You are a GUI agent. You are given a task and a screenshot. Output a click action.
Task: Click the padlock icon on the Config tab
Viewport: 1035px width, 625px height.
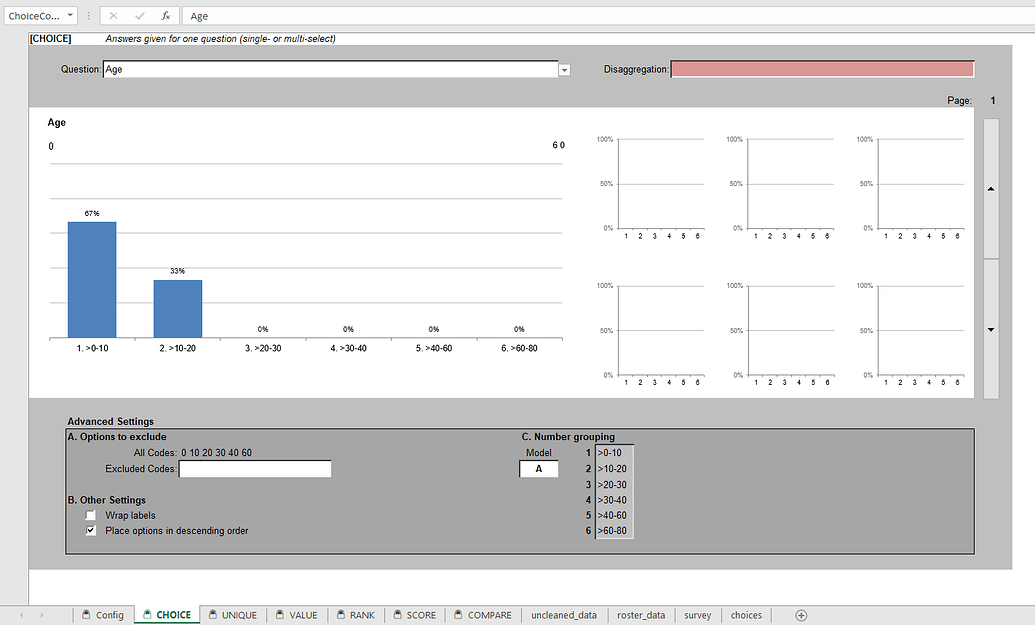[x=84, y=615]
